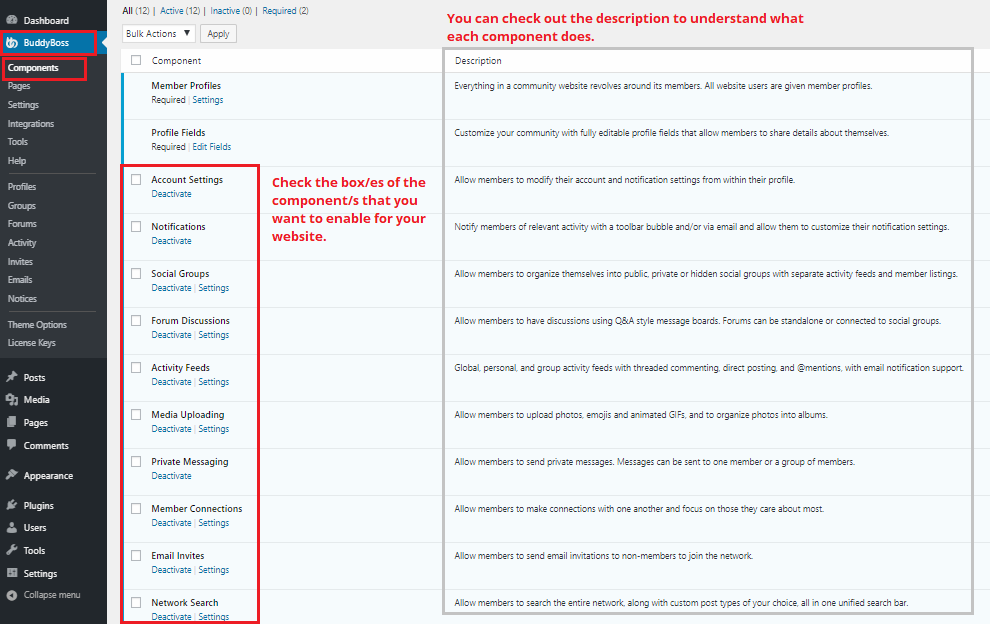Tick the Activity Feeds checkbox
Image resolution: width=990 pixels, height=624 pixels.
coord(136,368)
